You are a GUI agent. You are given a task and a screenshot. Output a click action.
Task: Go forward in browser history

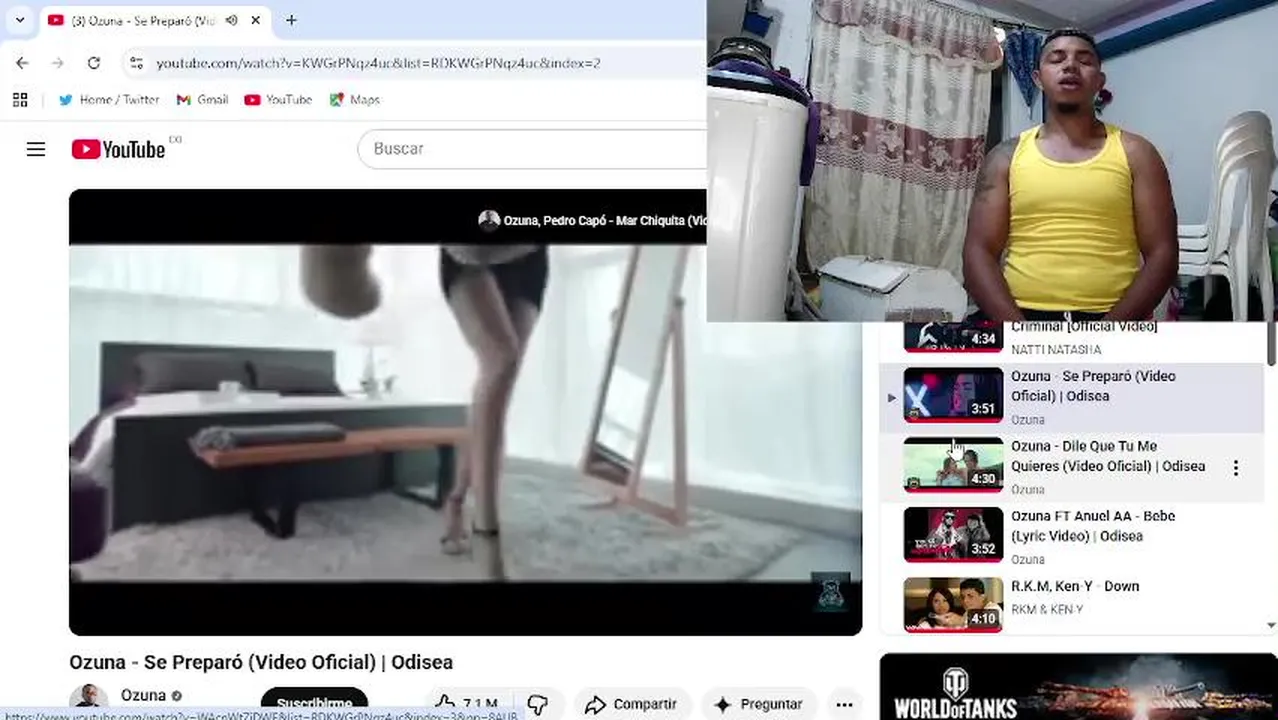[x=58, y=63]
